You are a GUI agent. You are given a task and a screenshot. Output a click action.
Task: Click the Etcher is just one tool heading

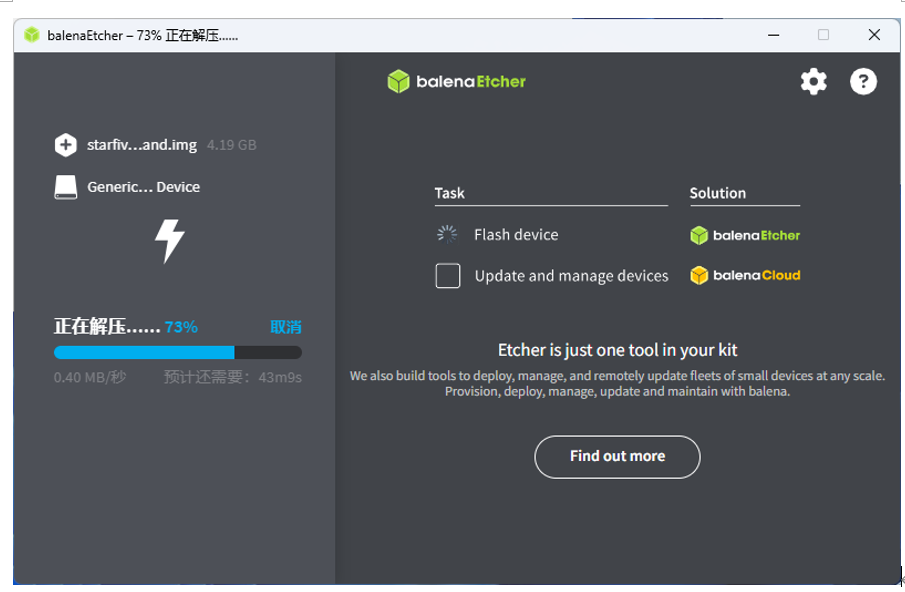tap(617, 350)
